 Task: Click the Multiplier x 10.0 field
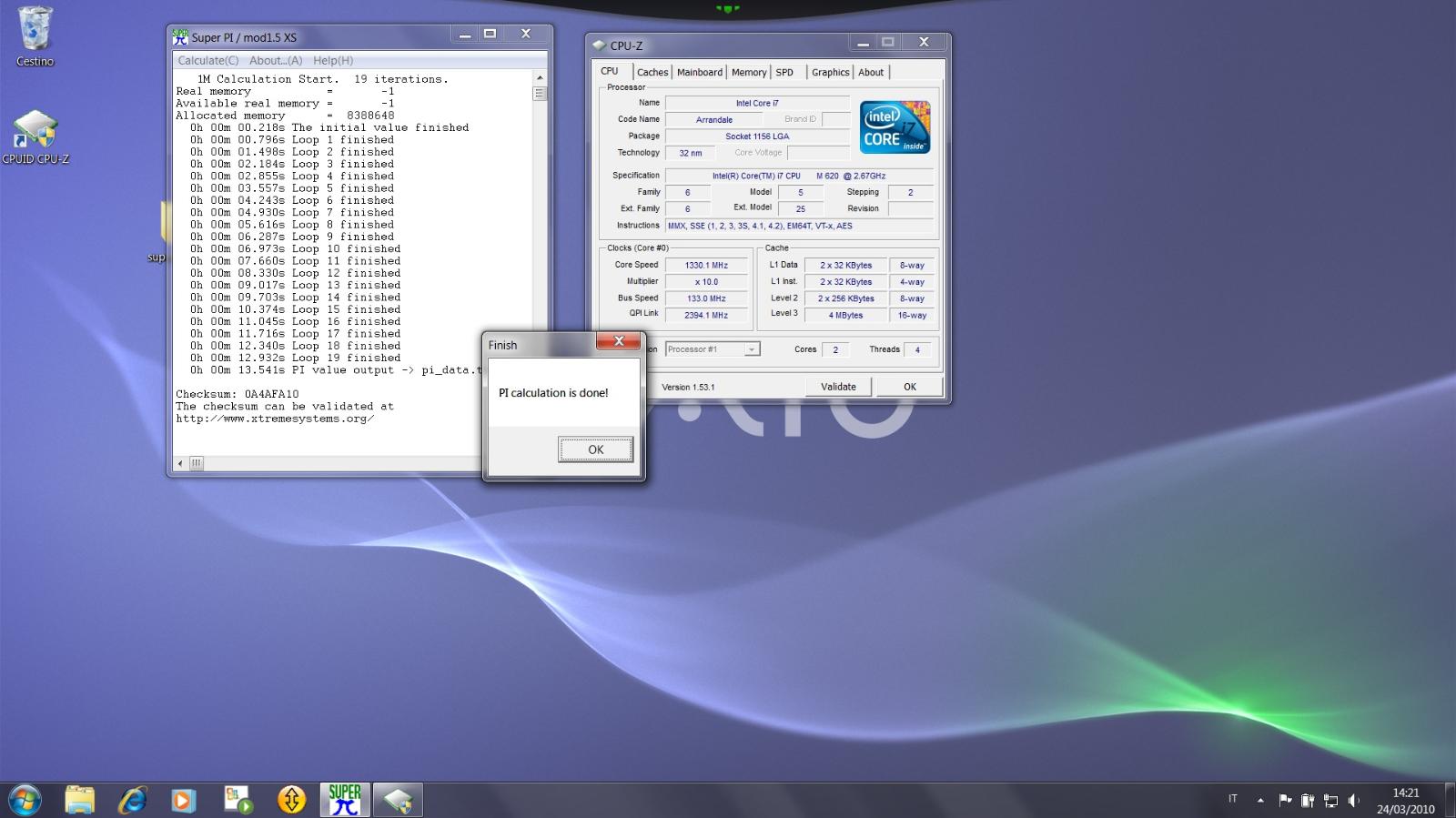[706, 282]
